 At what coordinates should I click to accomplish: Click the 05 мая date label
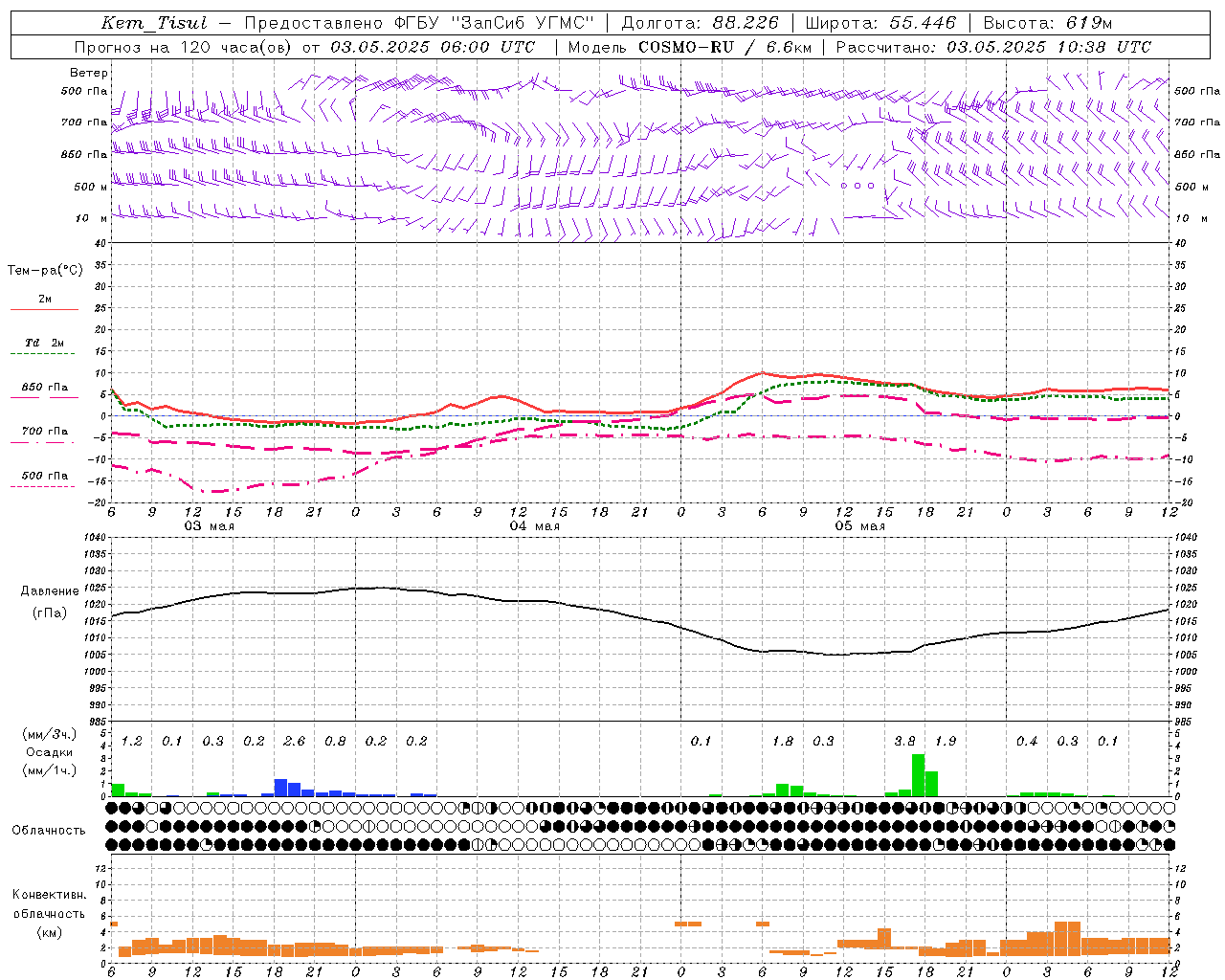pyautogui.click(x=860, y=526)
